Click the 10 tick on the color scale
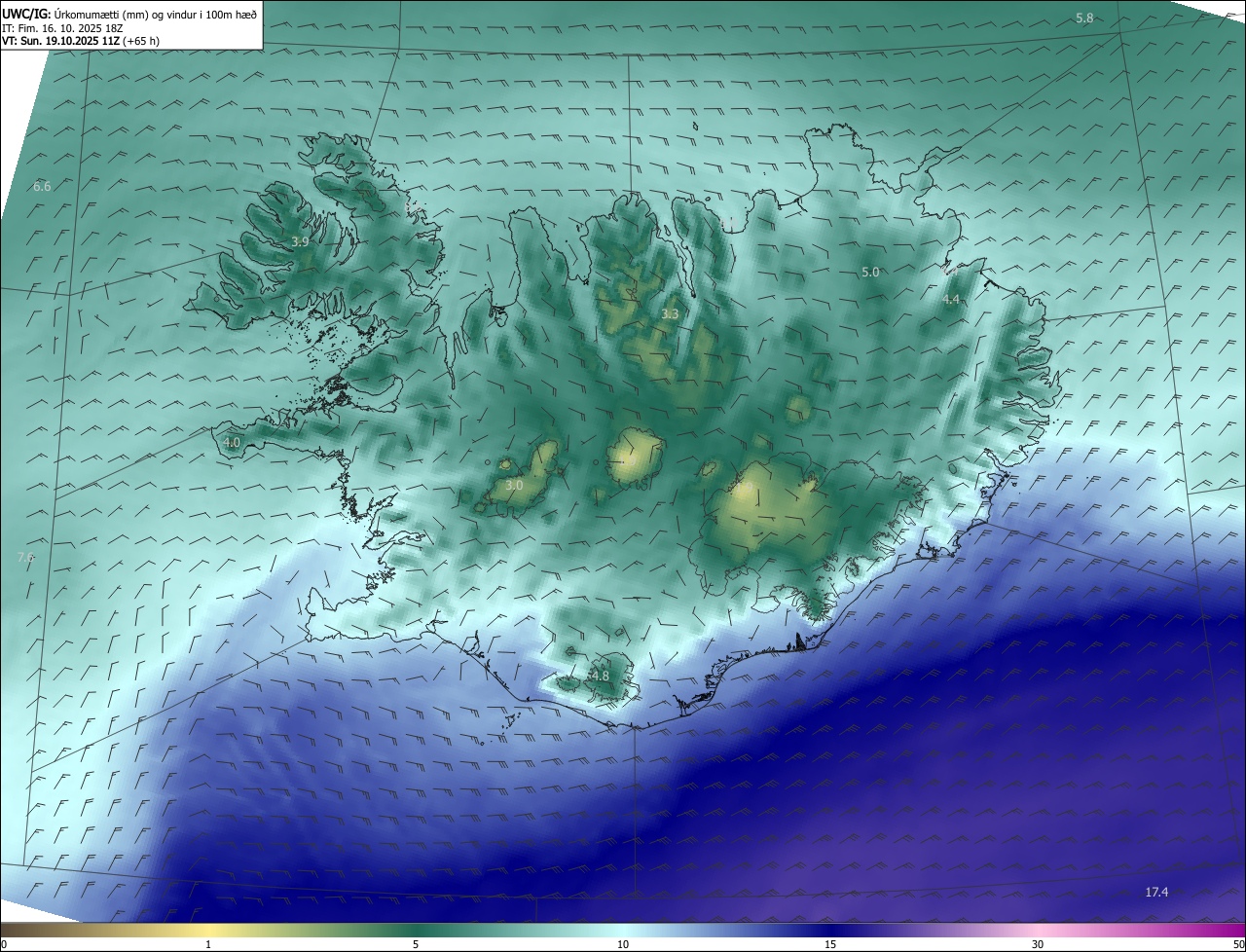This screenshot has width=1246, height=952. tap(623, 944)
